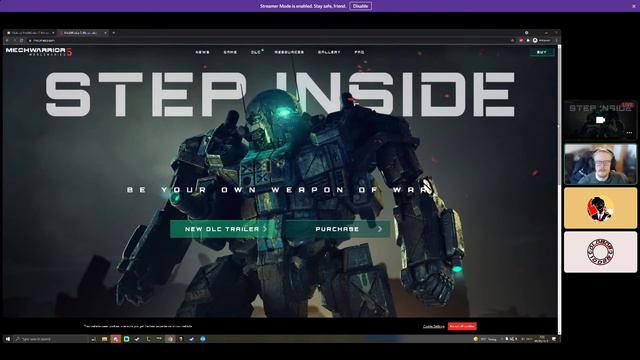Open the browser extensions puzzle icon
640x360 pixels.
(x=528, y=40)
